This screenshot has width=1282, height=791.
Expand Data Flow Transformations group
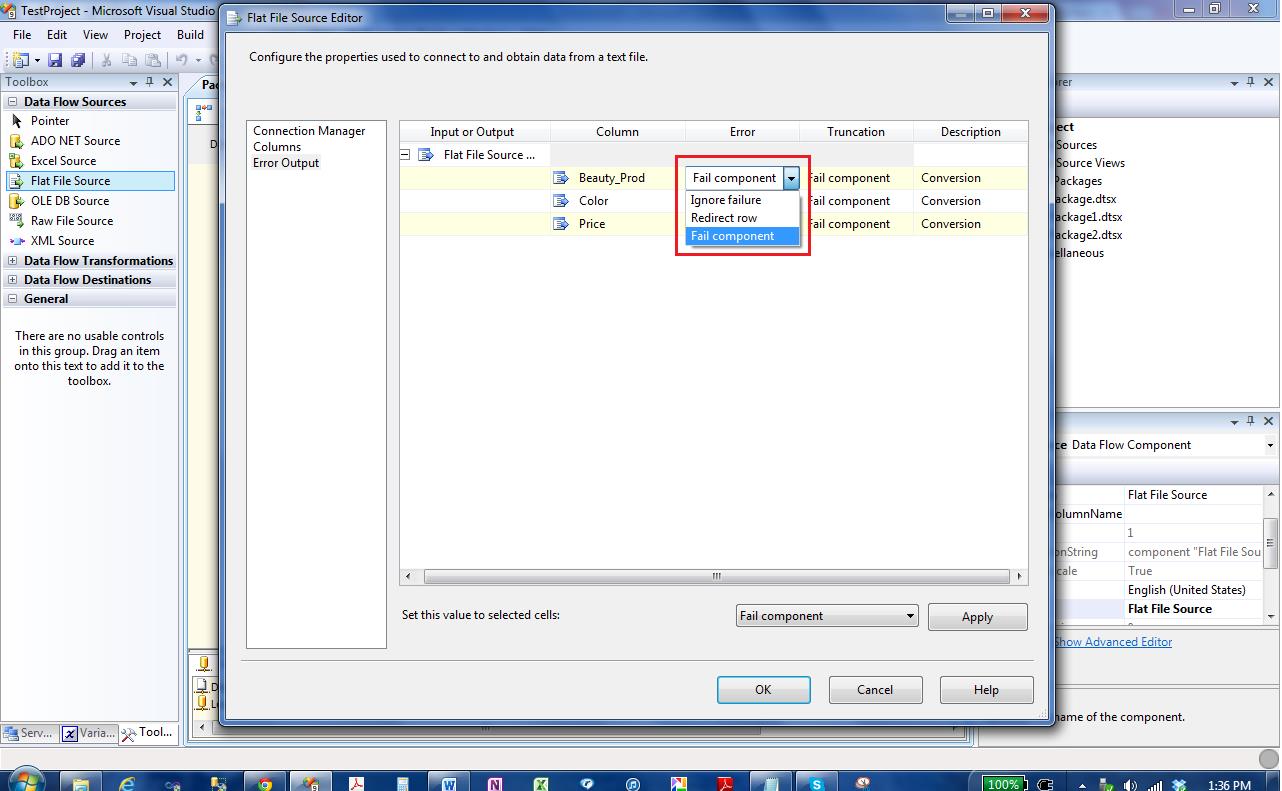13,261
